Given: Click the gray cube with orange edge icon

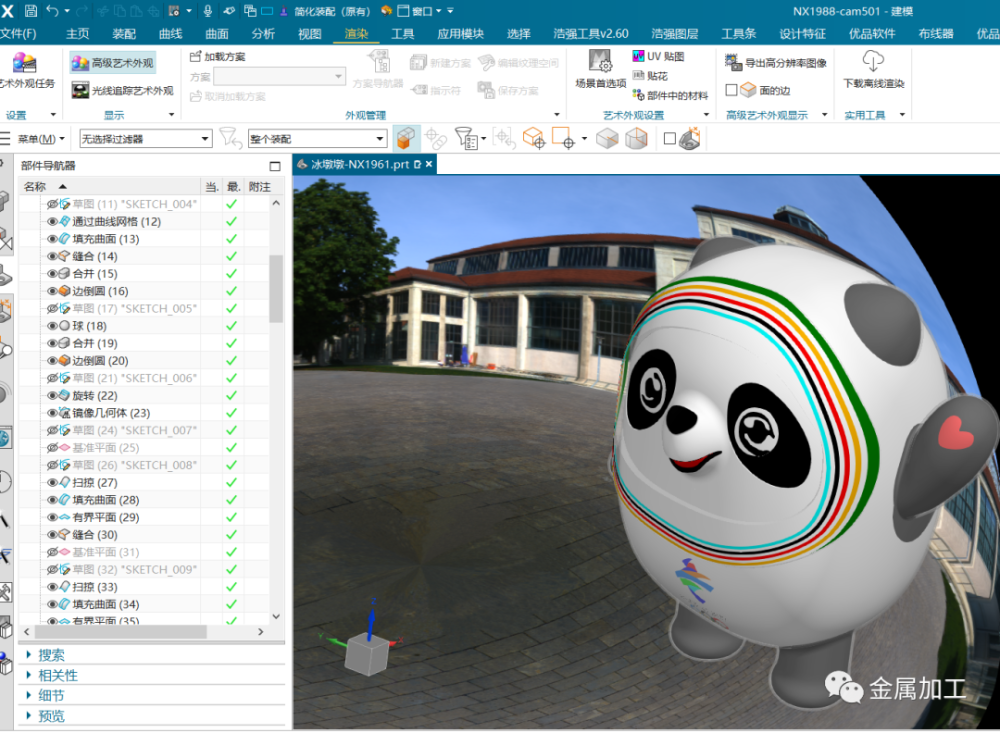Looking at the screenshot, I should (x=607, y=138).
